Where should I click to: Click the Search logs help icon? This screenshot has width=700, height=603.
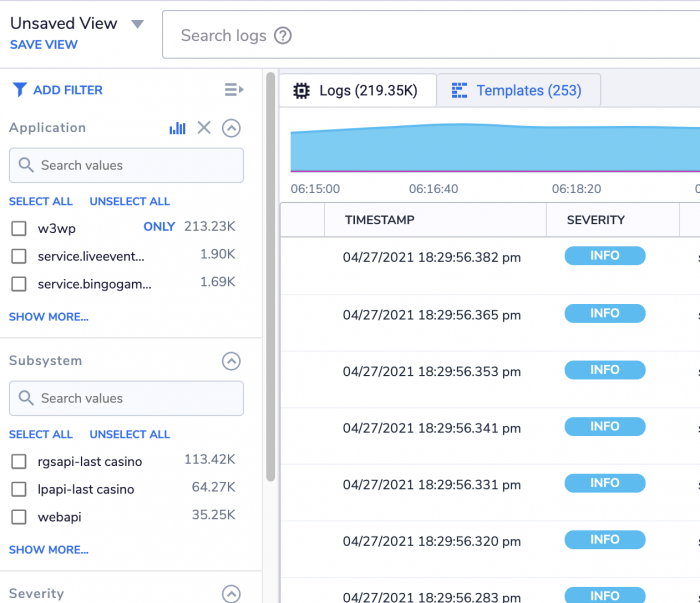coord(283,36)
